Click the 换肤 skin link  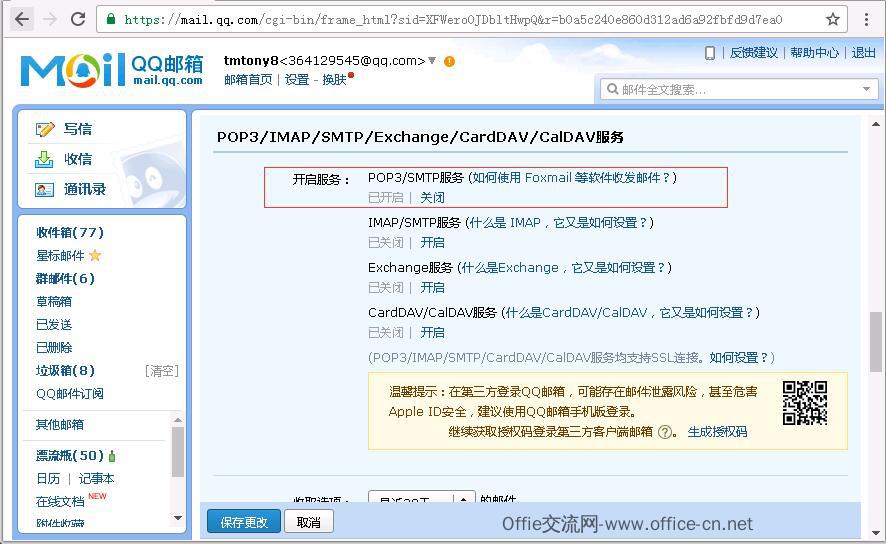pyautogui.click(x=334, y=80)
